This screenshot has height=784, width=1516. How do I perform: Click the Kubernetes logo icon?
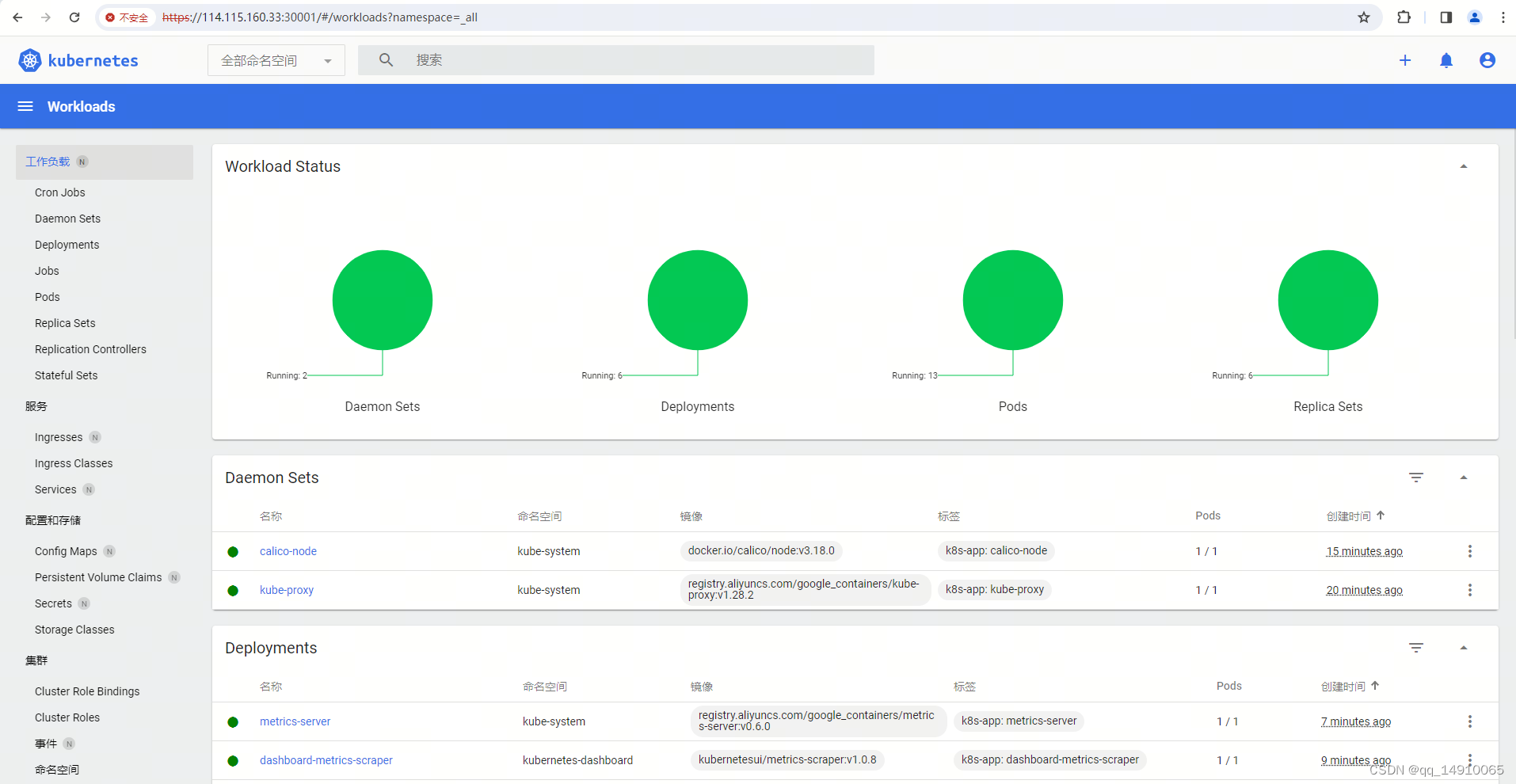(30, 60)
